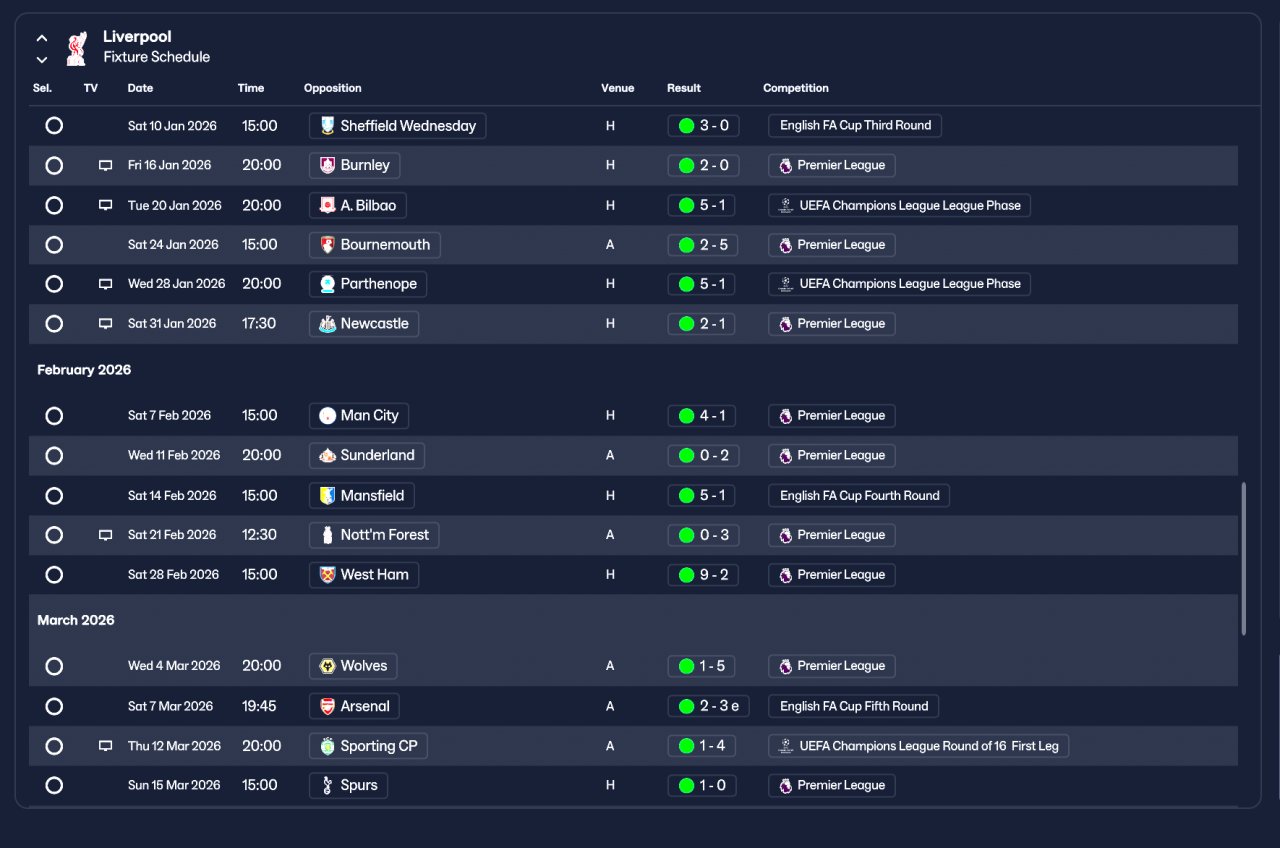Click the TV icon in the A. Bilbao row
The height and width of the screenshot is (848, 1280).
point(105,206)
